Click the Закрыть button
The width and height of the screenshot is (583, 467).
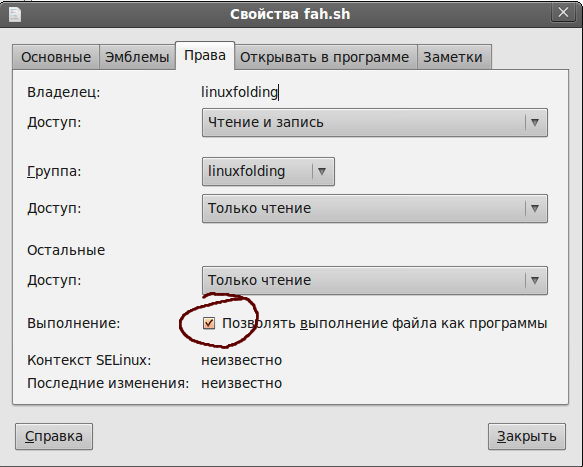pyautogui.click(x=527, y=437)
